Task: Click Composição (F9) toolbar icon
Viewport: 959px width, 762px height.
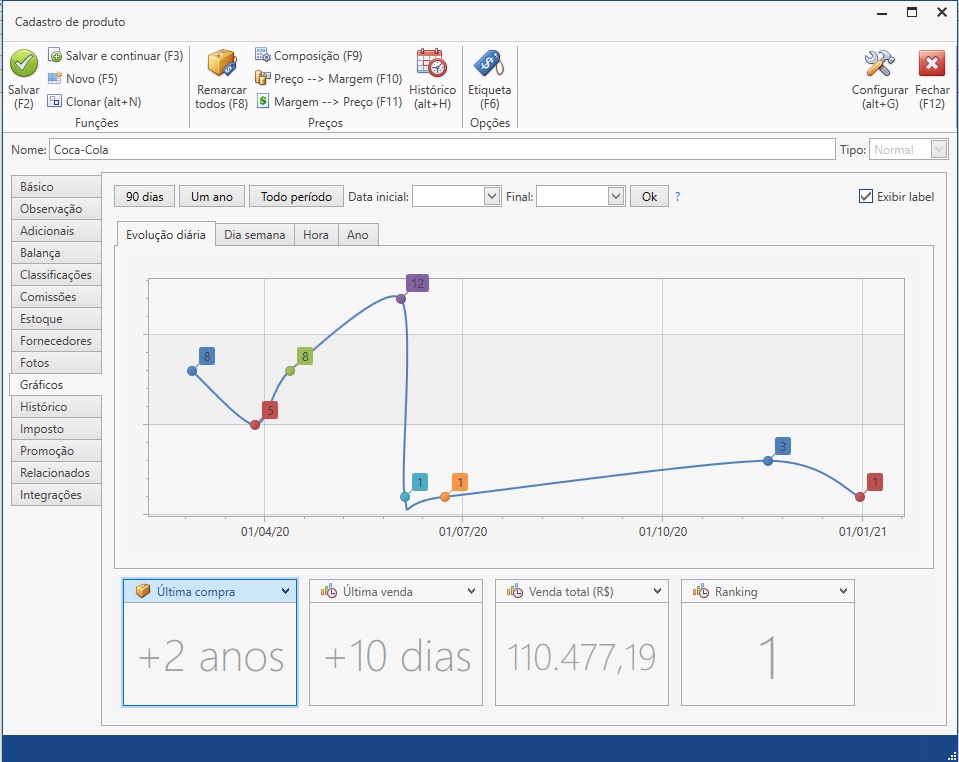Action: tap(263, 55)
